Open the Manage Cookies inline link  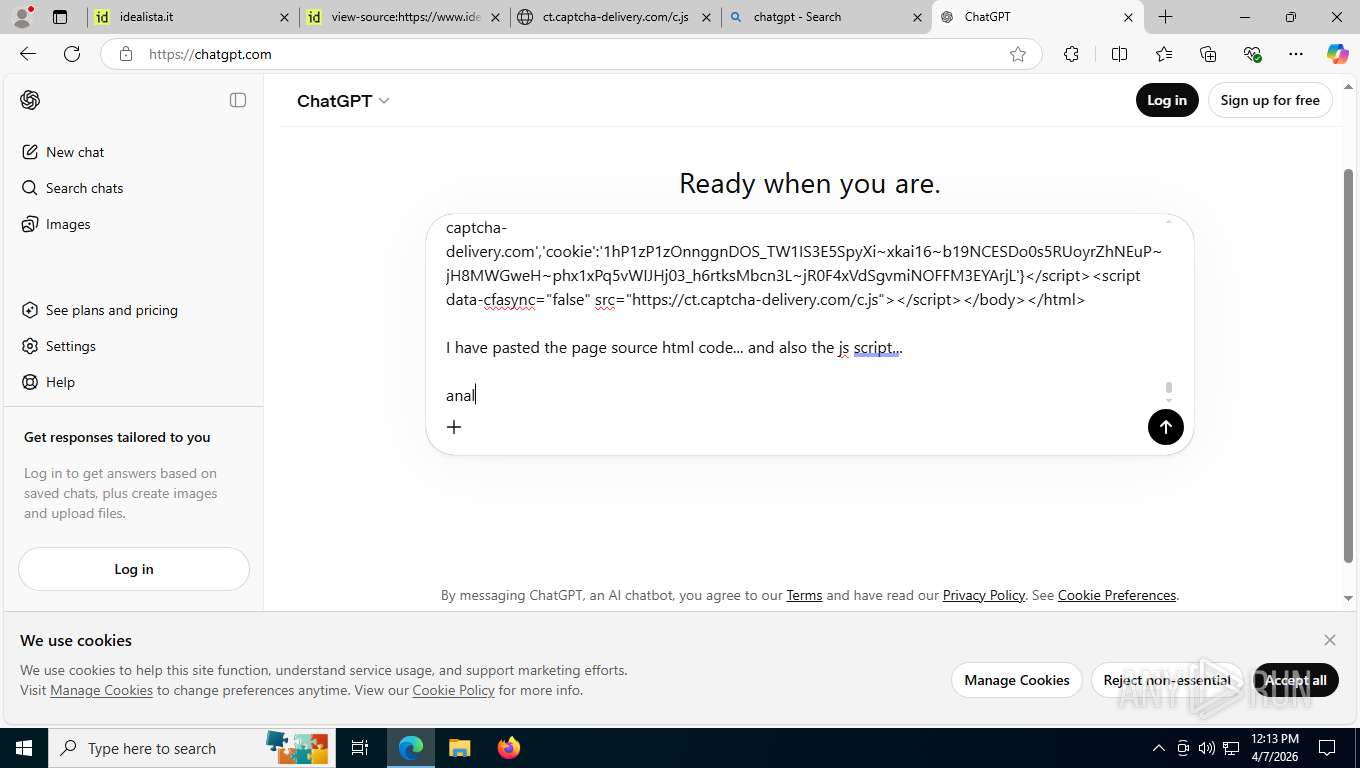pos(101,690)
